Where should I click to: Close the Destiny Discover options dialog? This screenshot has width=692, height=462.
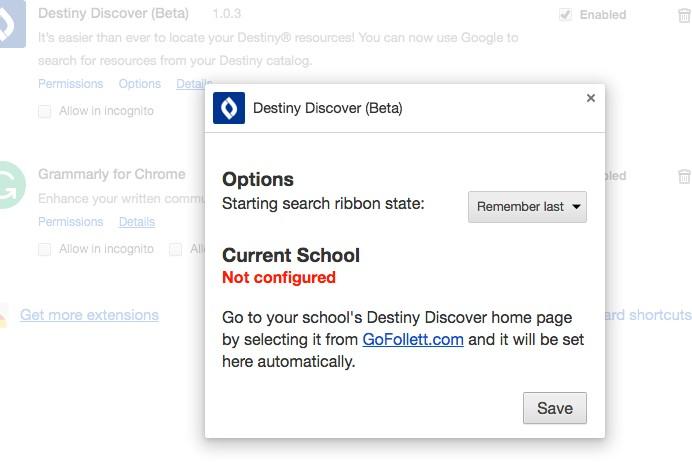(x=590, y=98)
